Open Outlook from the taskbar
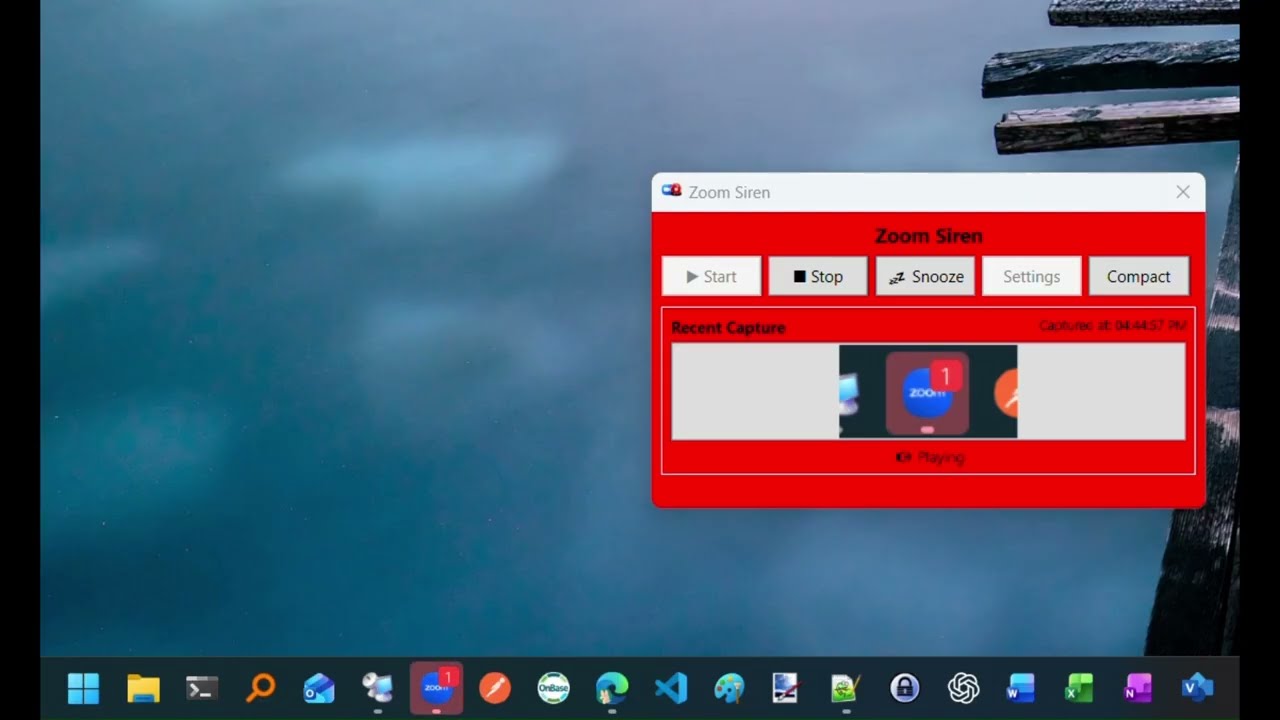Image resolution: width=1280 pixels, height=720 pixels. pos(319,688)
